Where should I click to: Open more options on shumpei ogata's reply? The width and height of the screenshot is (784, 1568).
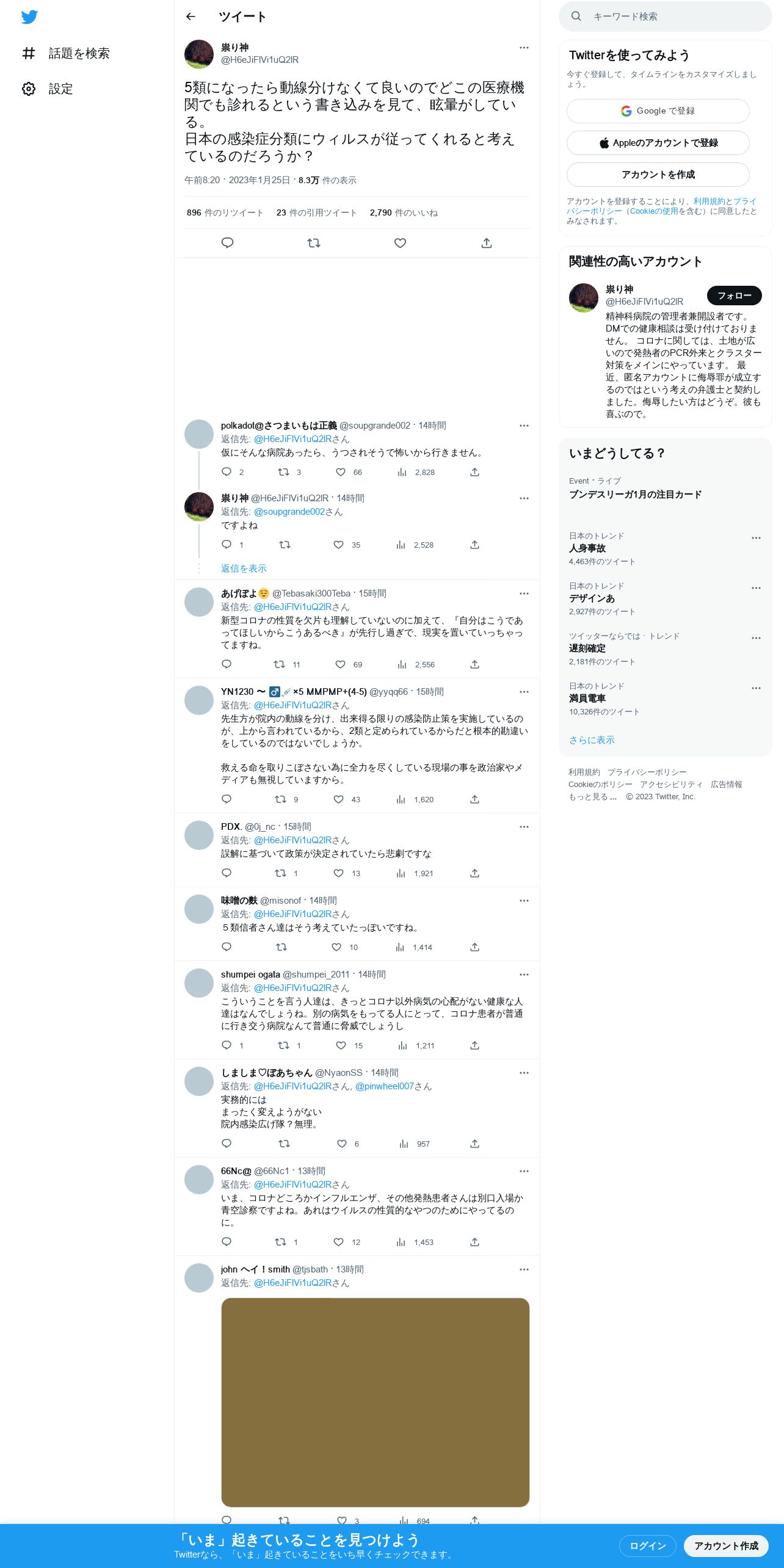[524, 975]
